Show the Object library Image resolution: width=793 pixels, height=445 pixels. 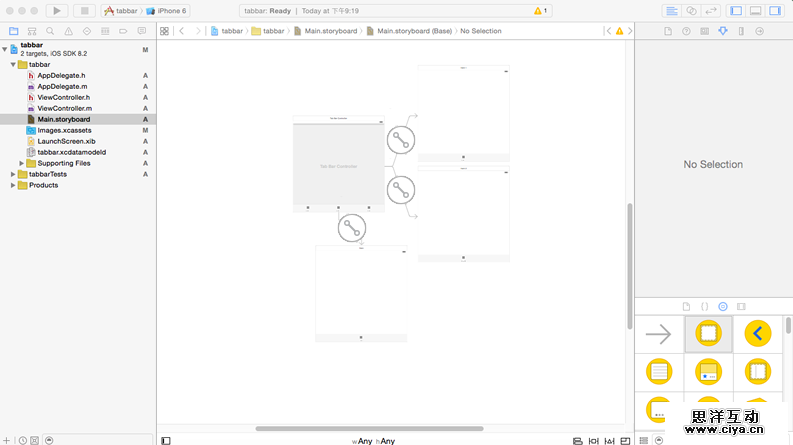[x=723, y=306]
